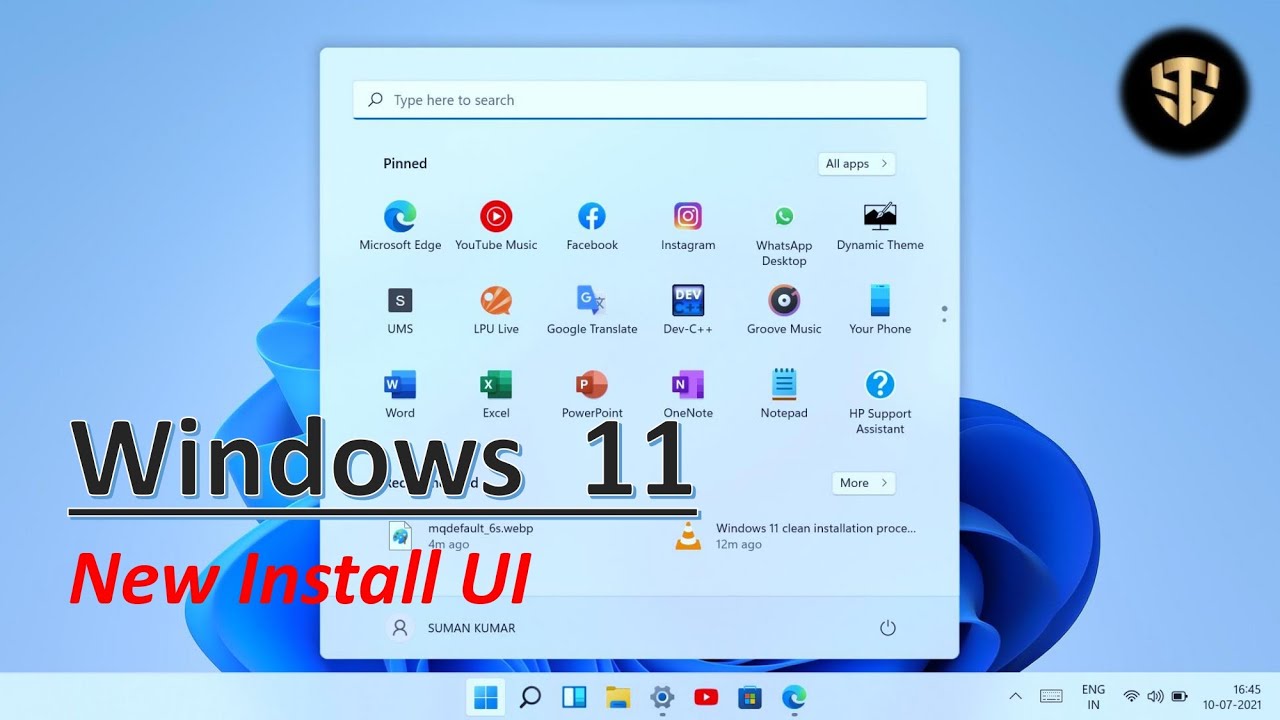This screenshot has height=720, width=1280.
Task: Open Microsoft Store on taskbar
Action: pyautogui.click(x=750, y=697)
